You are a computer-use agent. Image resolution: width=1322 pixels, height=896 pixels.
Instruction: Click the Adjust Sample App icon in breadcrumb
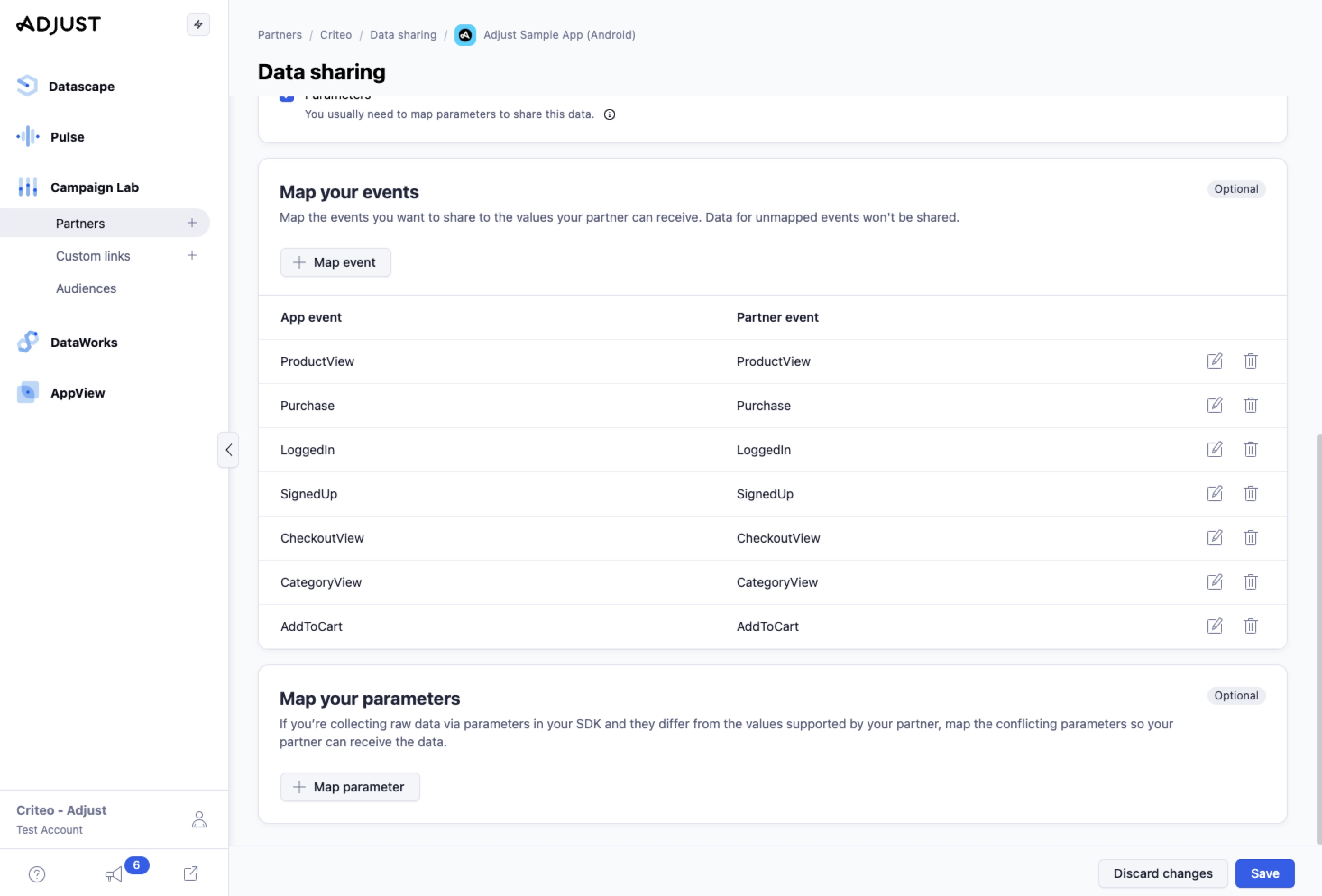point(465,35)
